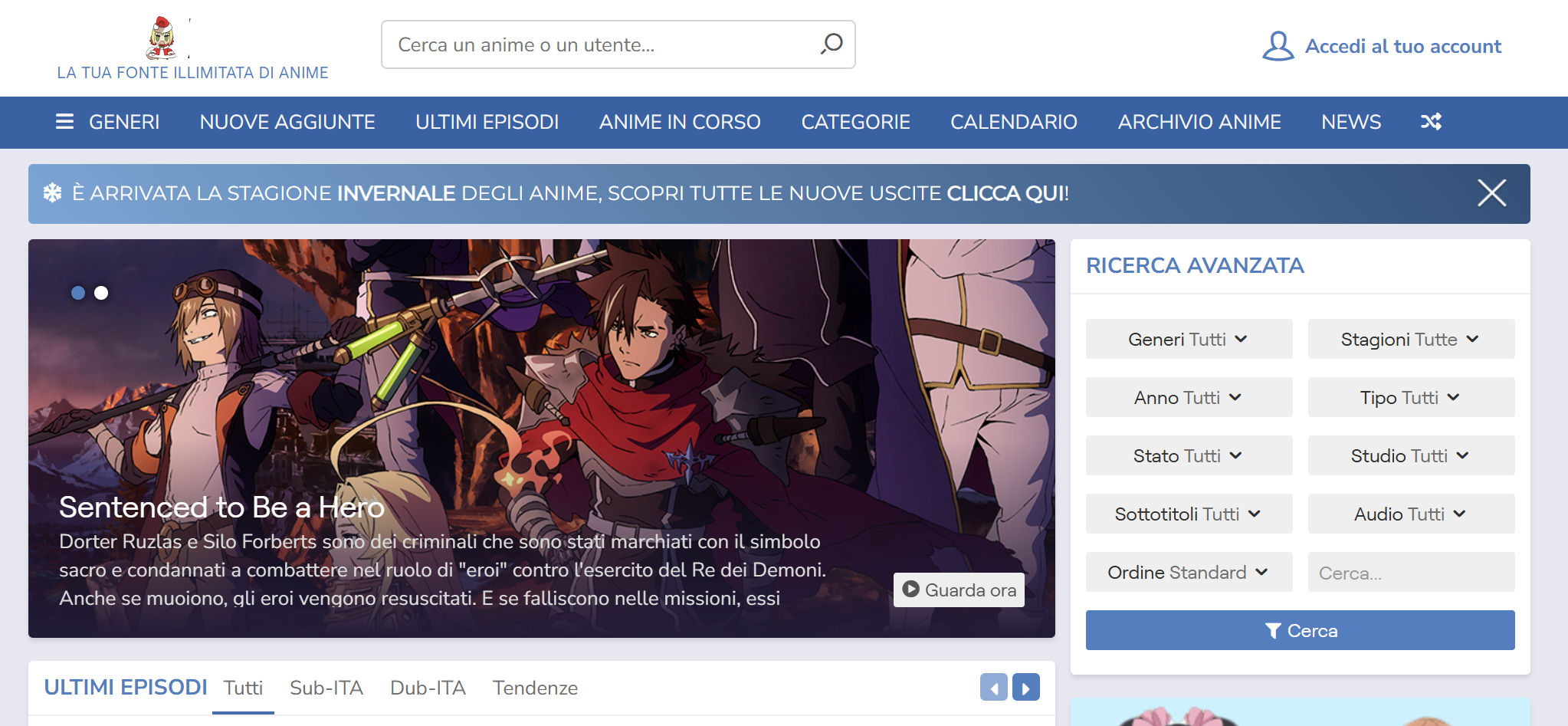The height and width of the screenshot is (726, 1568).
Task: Click the Guarda ora button
Action: (959, 590)
